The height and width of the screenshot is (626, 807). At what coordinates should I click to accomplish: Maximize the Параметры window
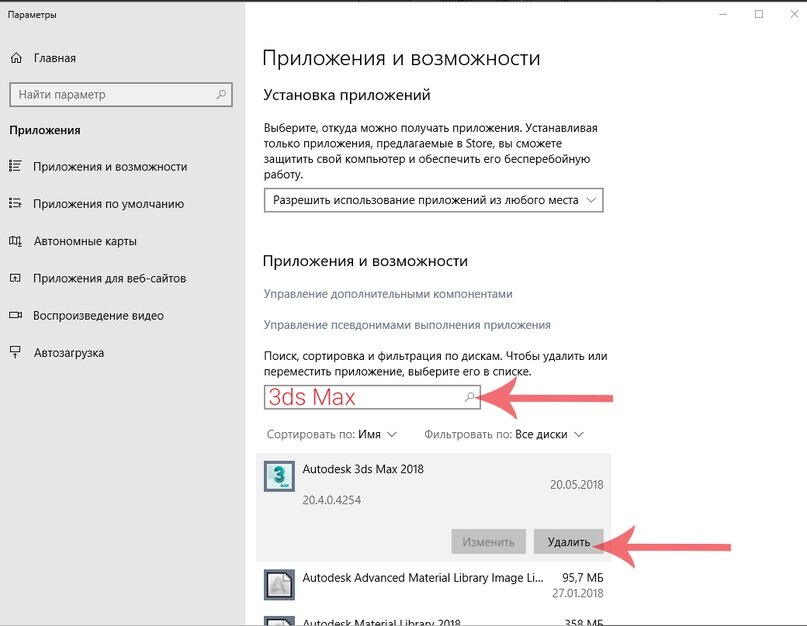[759, 14]
